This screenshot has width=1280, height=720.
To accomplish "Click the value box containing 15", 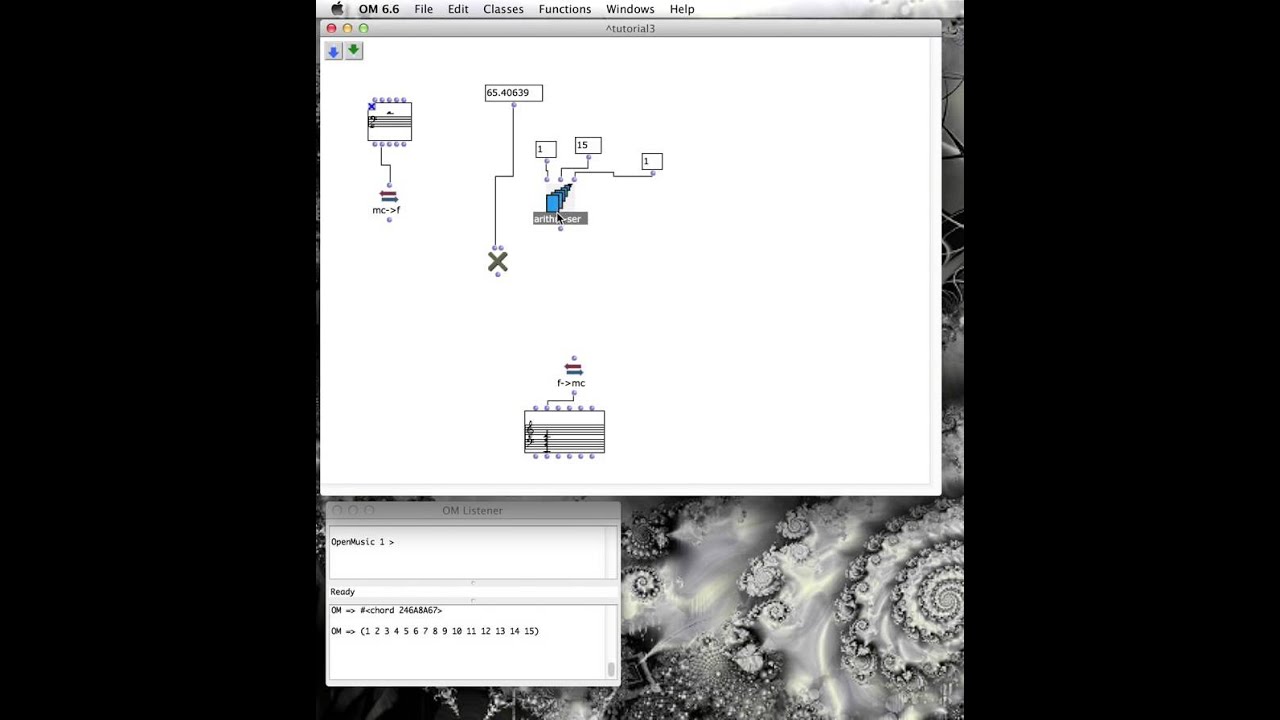I will pos(588,146).
